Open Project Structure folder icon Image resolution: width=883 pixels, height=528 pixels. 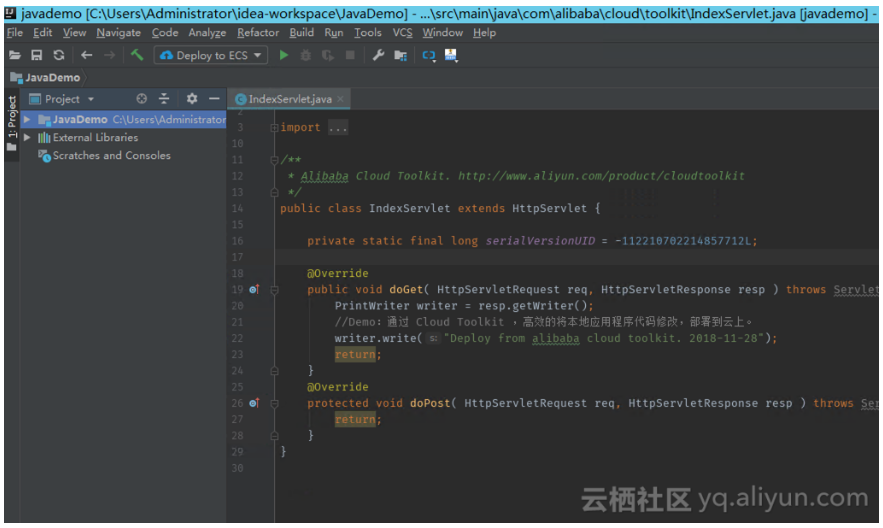click(x=400, y=55)
